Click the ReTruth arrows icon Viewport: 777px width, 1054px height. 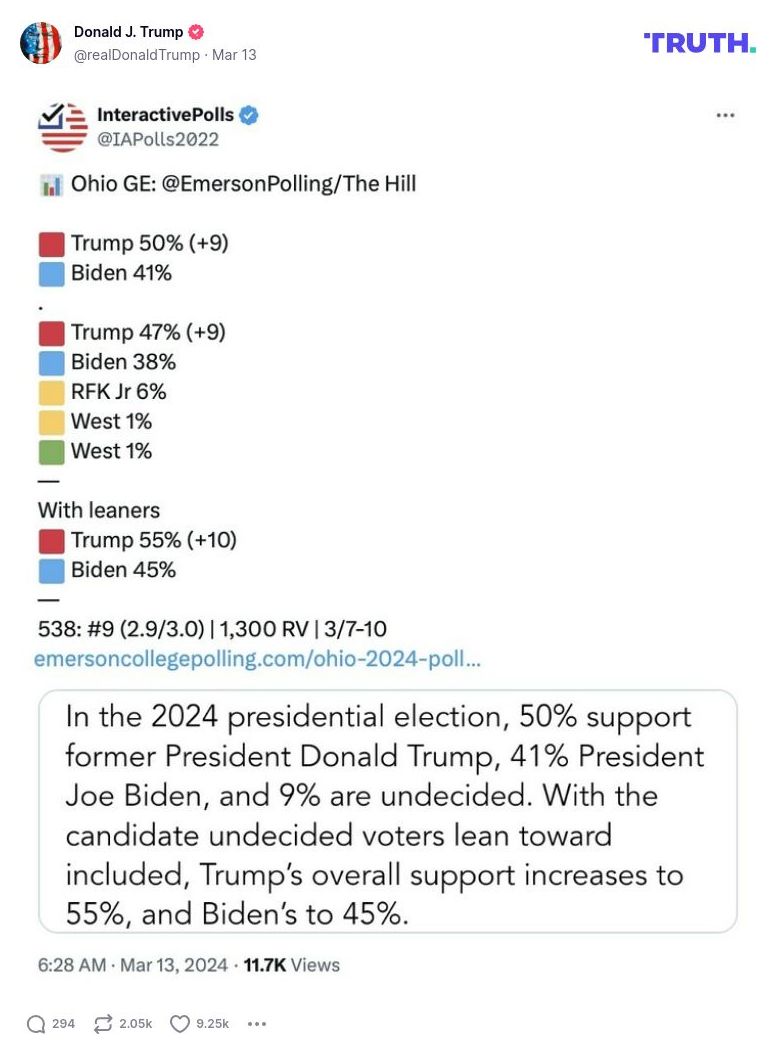pos(103,1023)
